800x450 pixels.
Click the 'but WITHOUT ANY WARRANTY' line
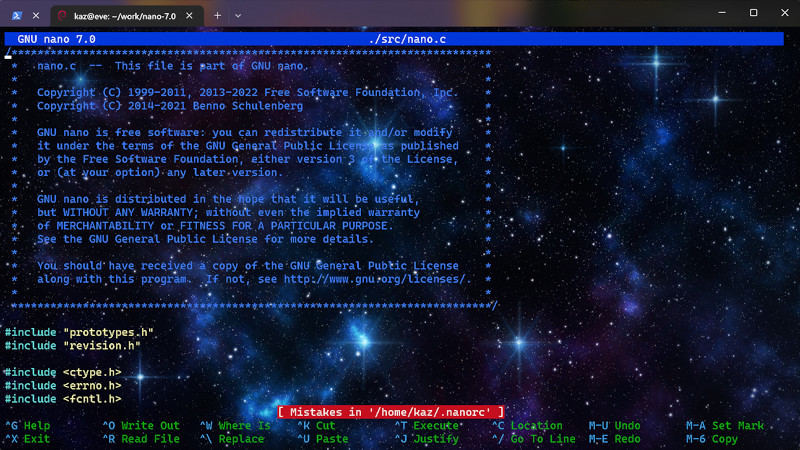tap(228, 212)
